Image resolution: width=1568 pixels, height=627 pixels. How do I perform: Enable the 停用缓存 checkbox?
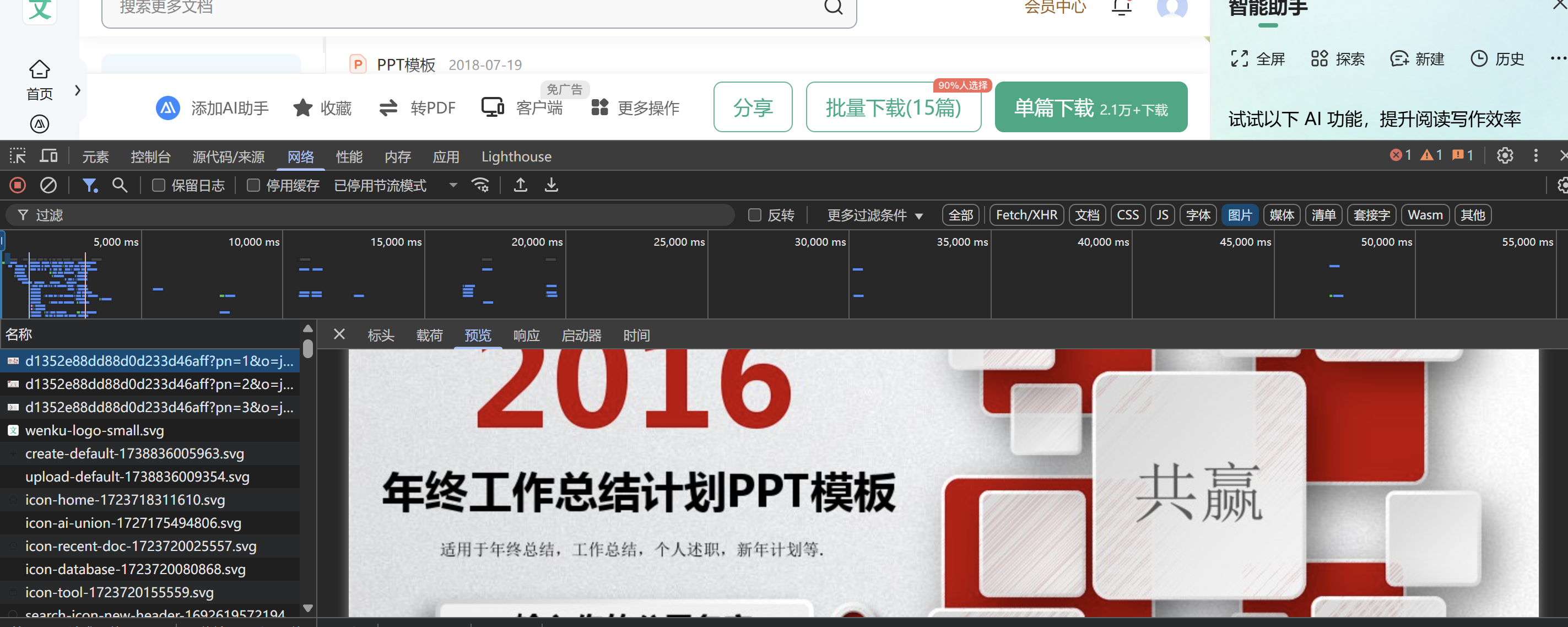253,185
